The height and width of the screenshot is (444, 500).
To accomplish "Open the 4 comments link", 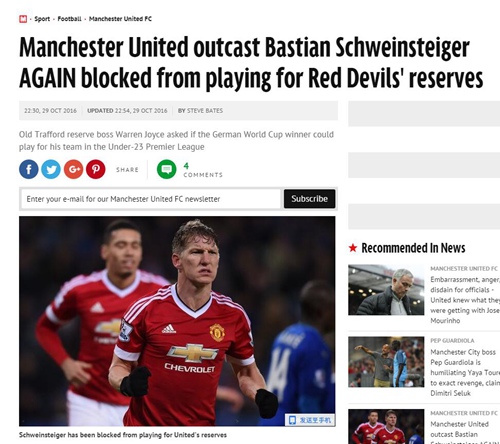I will tap(203, 170).
